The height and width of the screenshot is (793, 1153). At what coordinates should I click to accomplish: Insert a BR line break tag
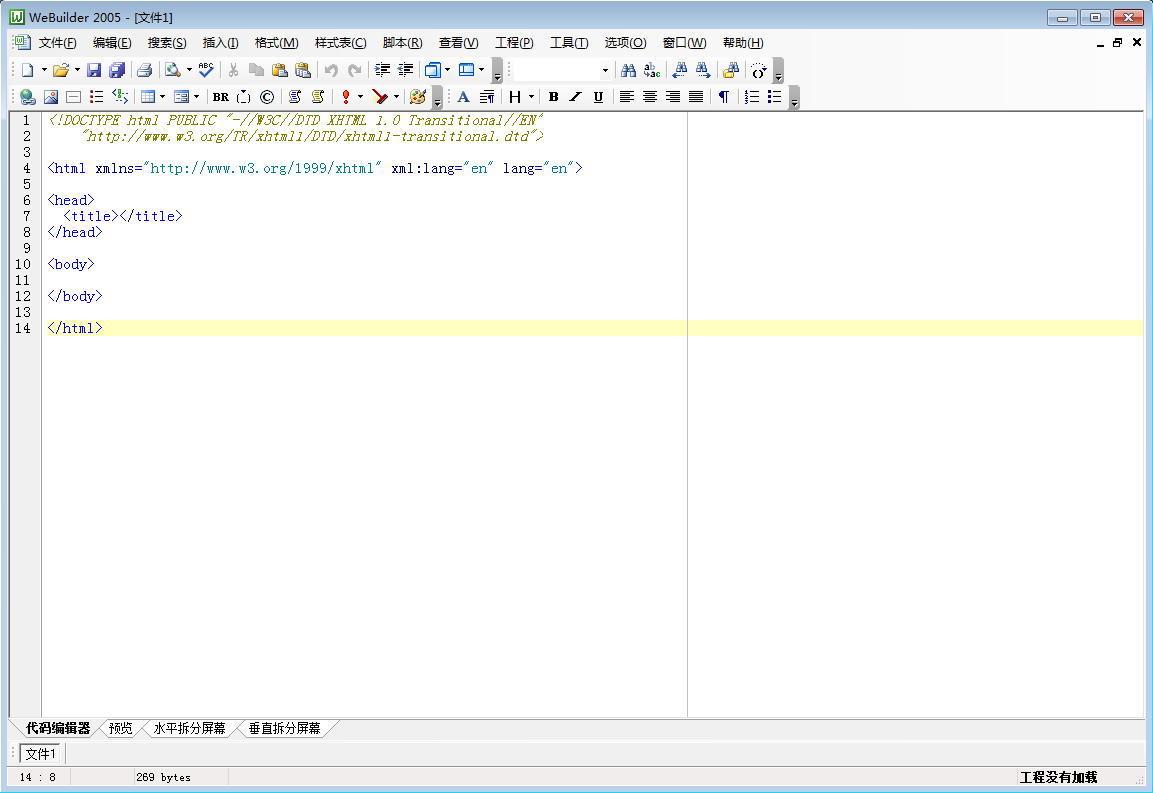click(x=220, y=97)
